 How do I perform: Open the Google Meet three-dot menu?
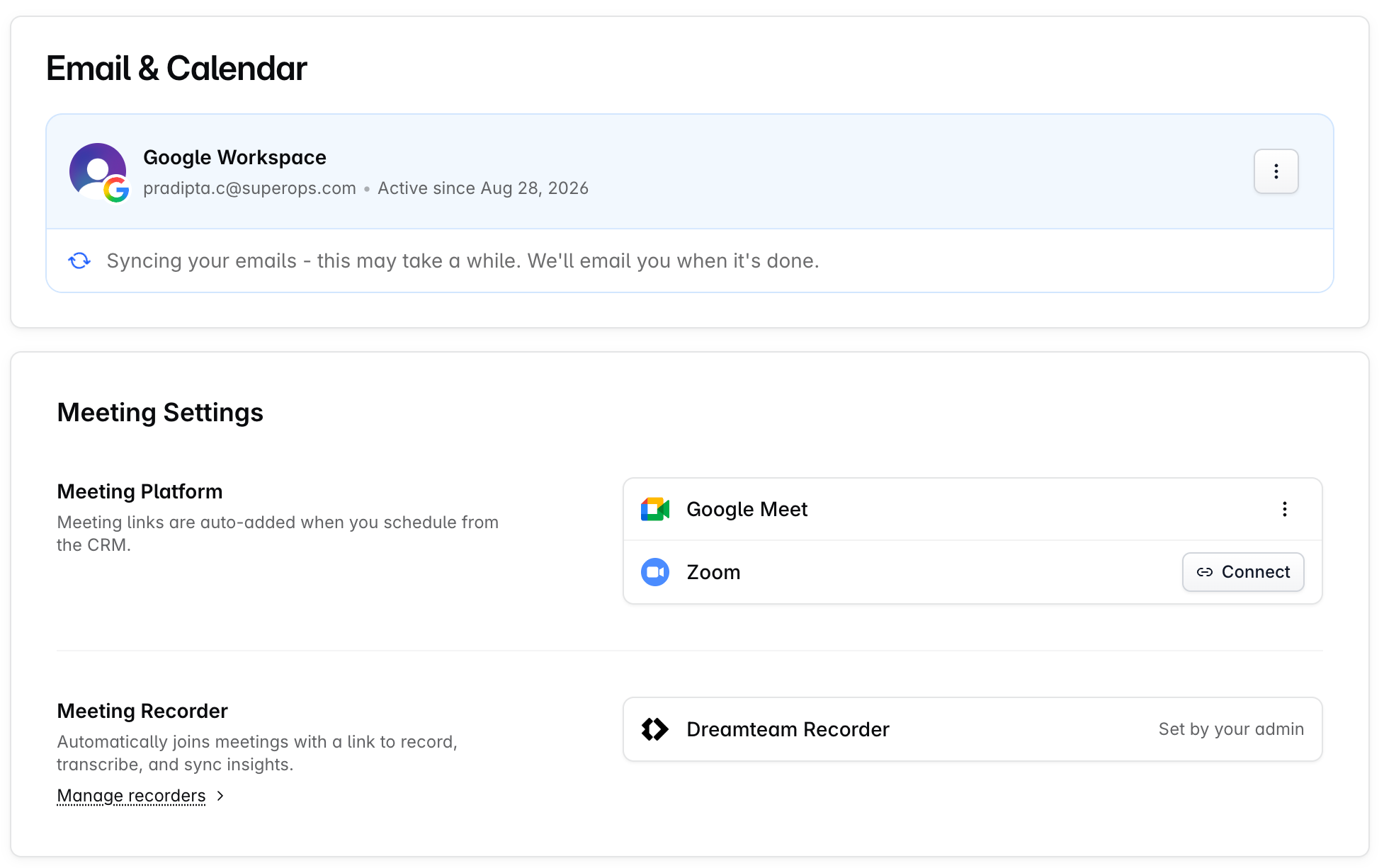(x=1284, y=509)
